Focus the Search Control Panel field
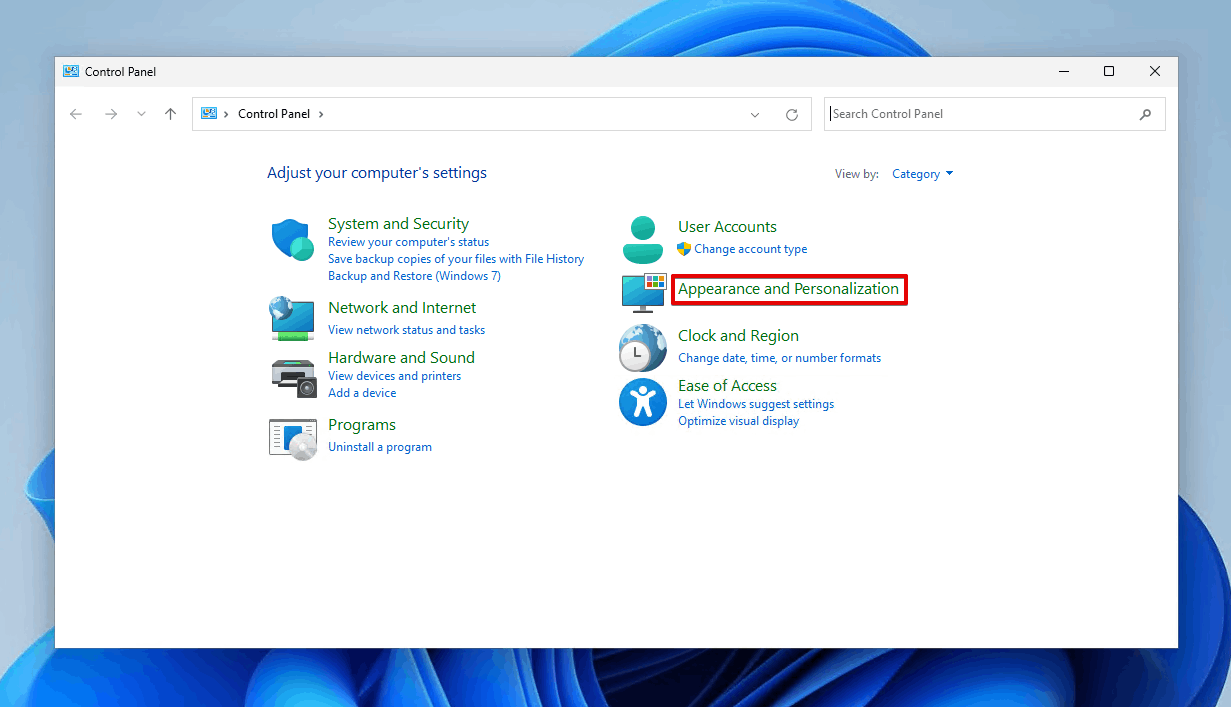The height and width of the screenshot is (707, 1231). pos(995,114)
